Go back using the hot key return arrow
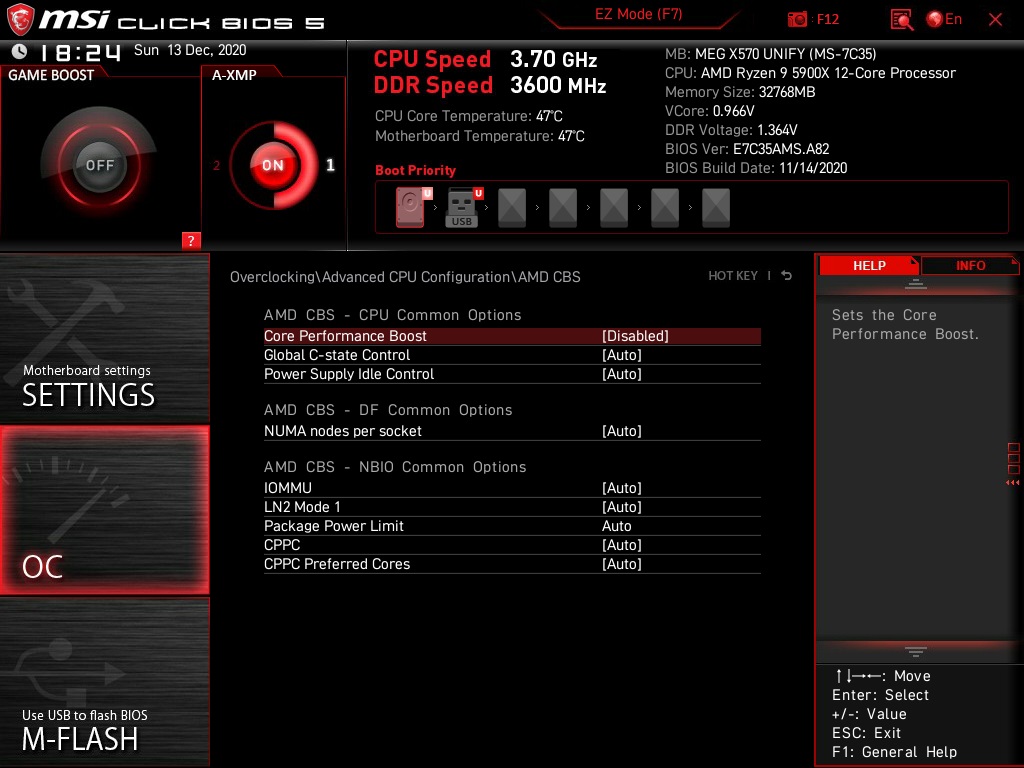This screenshot has width=1024, height=768. (787, 276)
